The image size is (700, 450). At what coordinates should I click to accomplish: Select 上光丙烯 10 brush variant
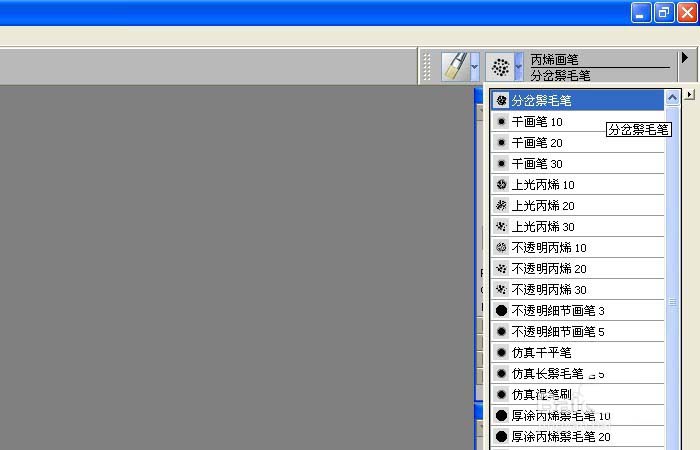[578, 184]
